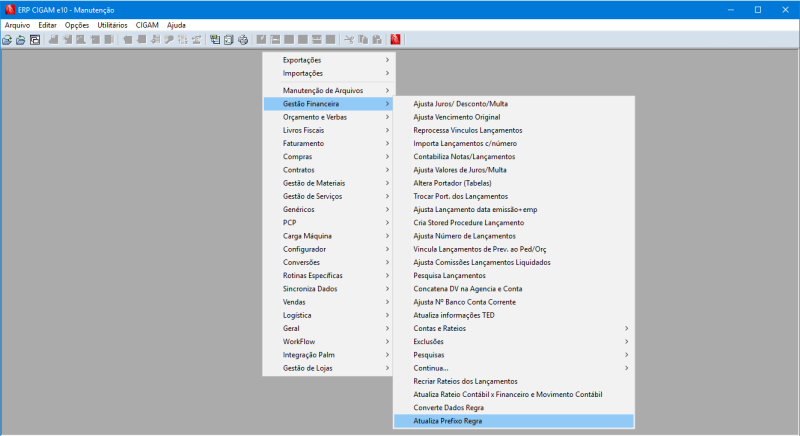
Task: Choose Contabiliza Notas/Lançamentos
Action: click(514, 157)
